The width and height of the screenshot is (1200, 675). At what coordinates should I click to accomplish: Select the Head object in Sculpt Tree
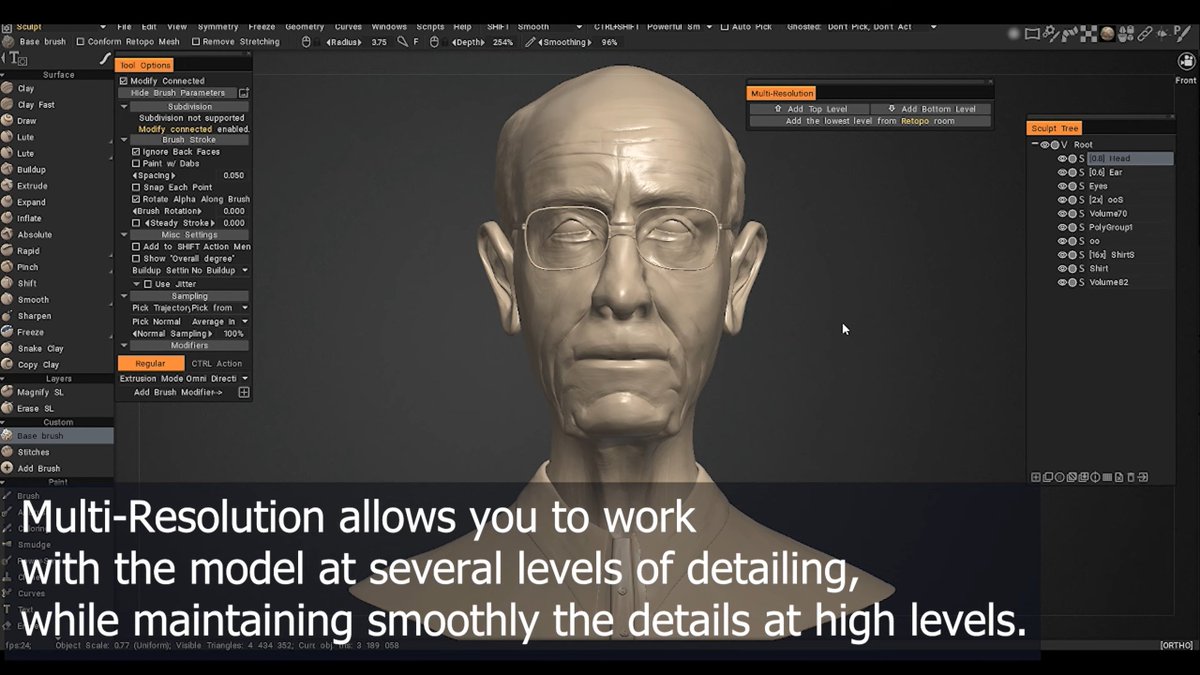[x=1129, y=158]
